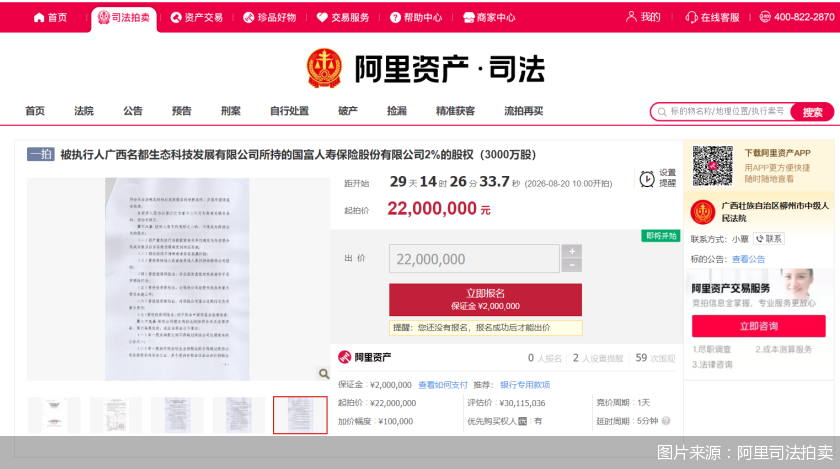Click the 即将开始 status badge

(661, 236)
